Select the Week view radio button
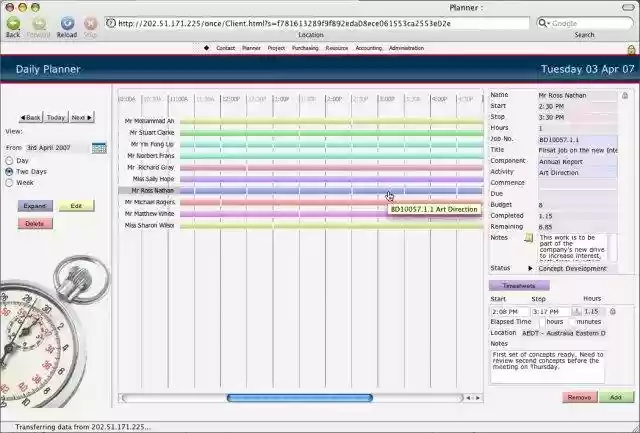640x433 pixels. coord(9,183)
